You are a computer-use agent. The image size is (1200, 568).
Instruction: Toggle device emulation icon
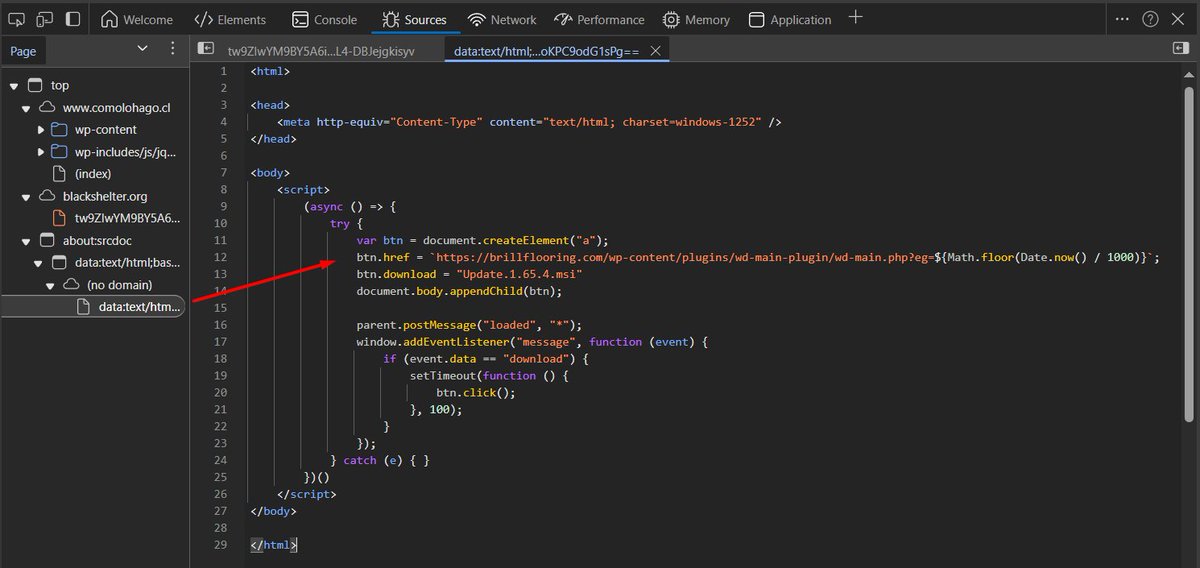pyautogui.click(x=45, y=19)
